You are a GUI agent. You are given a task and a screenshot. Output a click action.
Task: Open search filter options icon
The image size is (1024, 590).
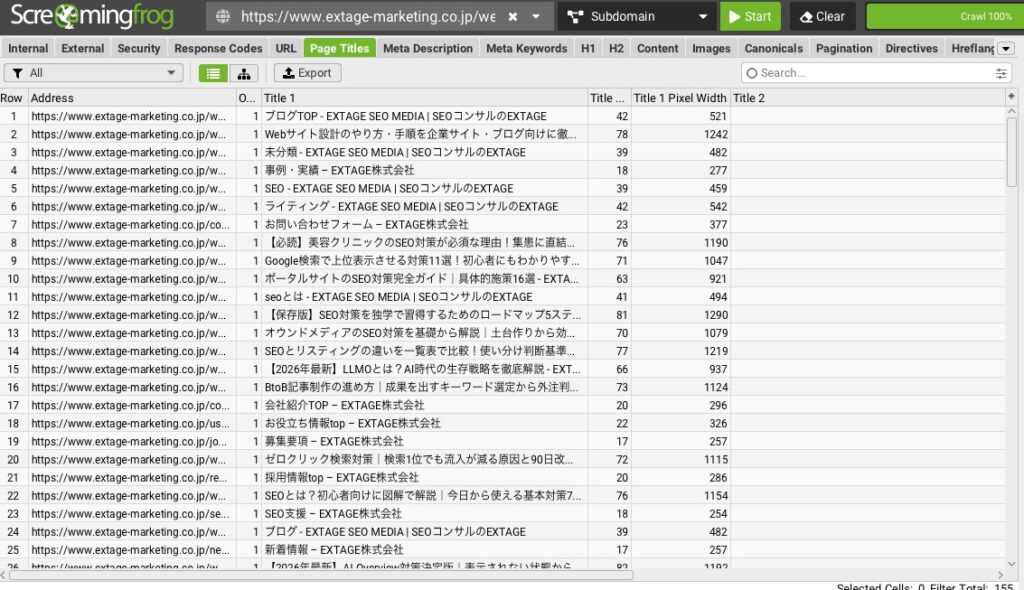click(x=1001, y=73)
